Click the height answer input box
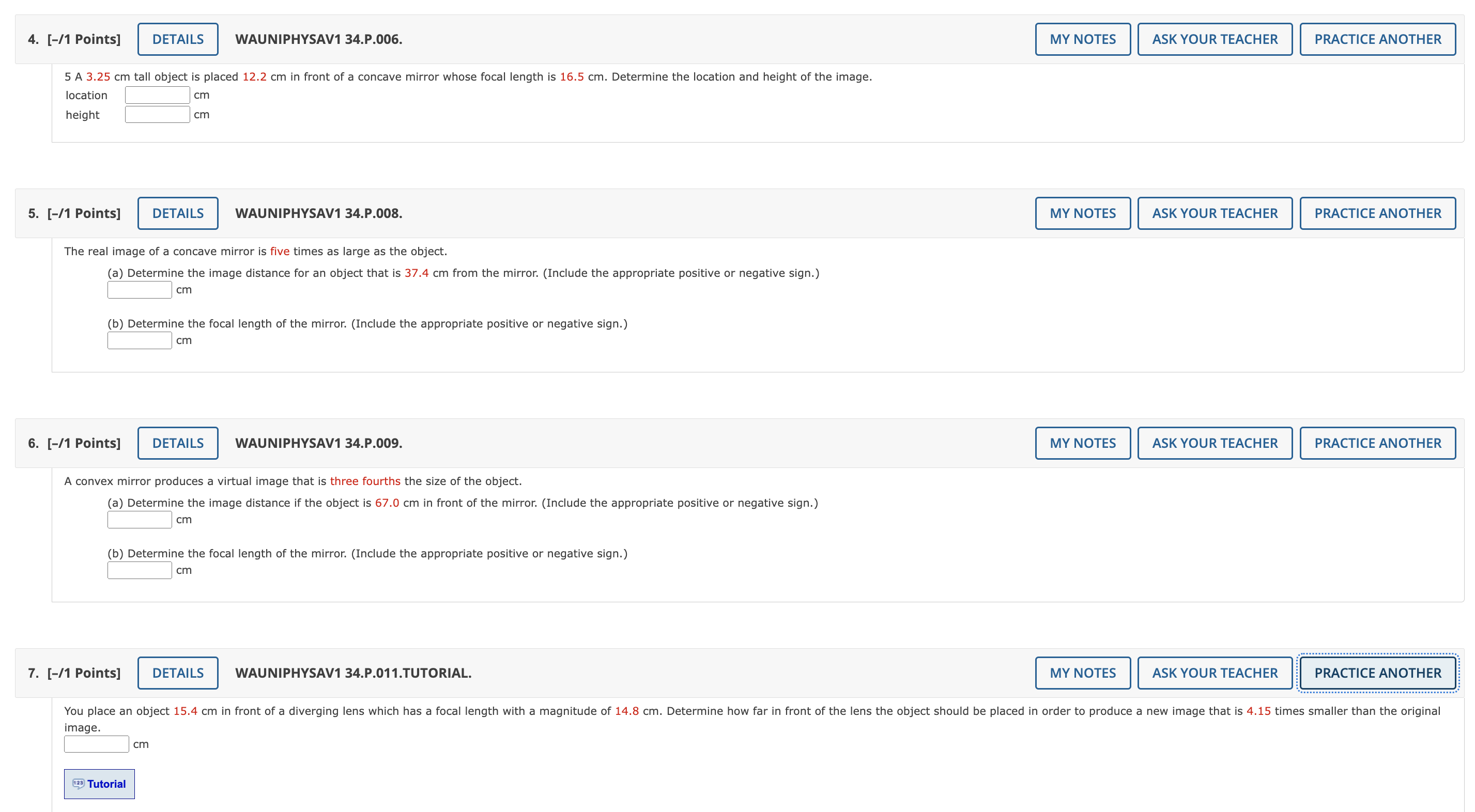1475x812 pixels. [x=157, y=115]
